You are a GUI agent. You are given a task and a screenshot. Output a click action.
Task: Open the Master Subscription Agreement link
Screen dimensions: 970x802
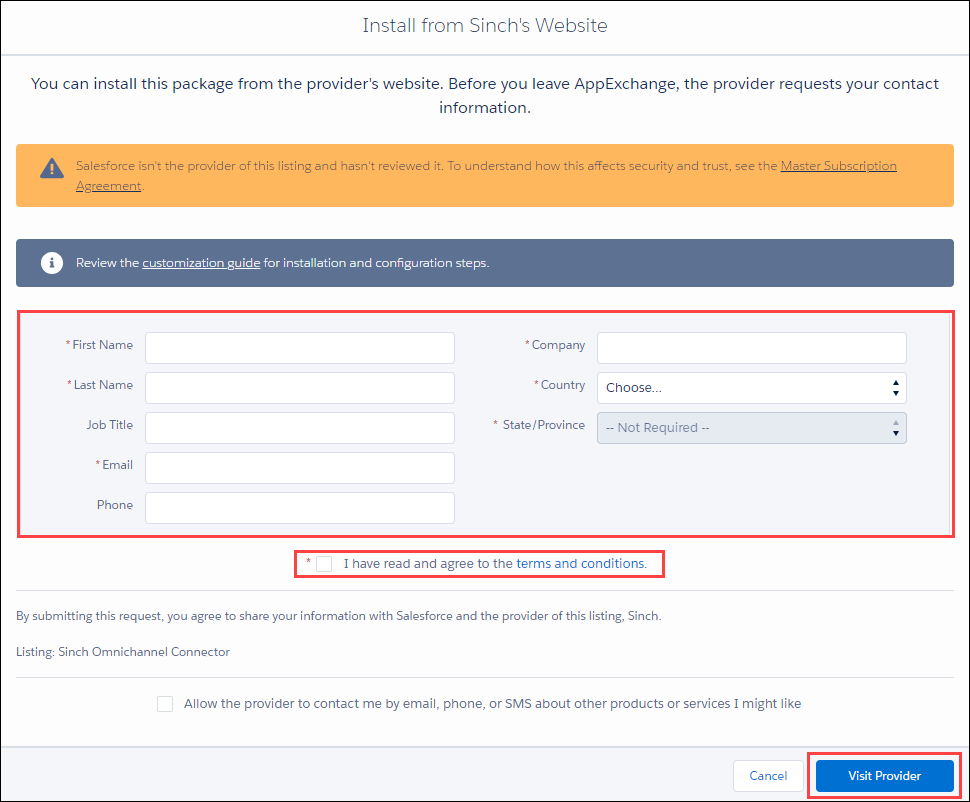838,165
